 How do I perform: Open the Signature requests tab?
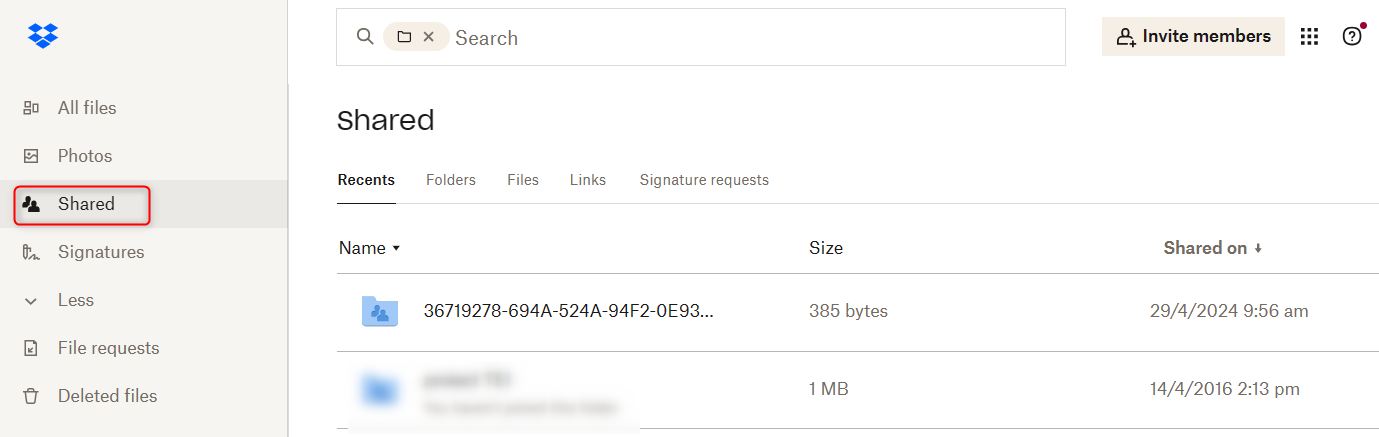[x=704, y=180]
